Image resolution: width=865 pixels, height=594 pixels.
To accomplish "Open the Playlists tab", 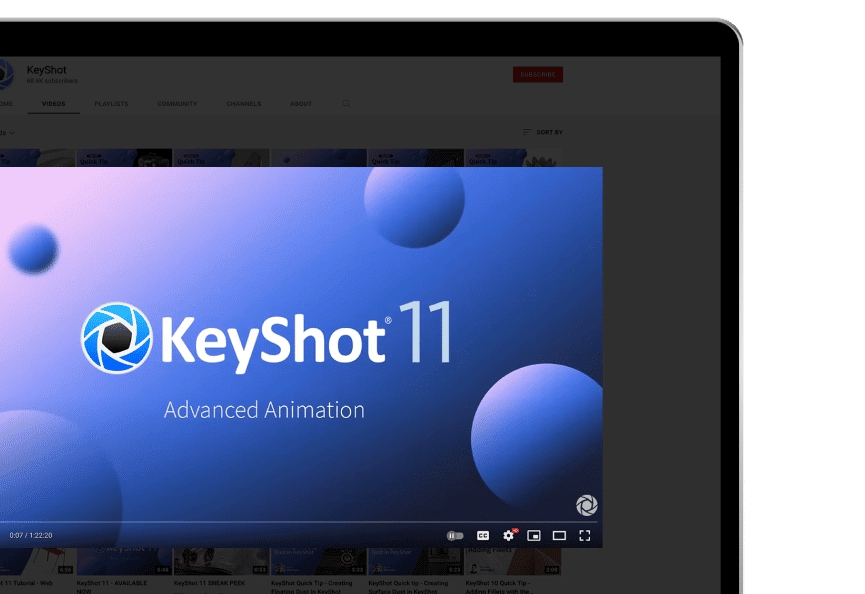I will pos(111,104).
